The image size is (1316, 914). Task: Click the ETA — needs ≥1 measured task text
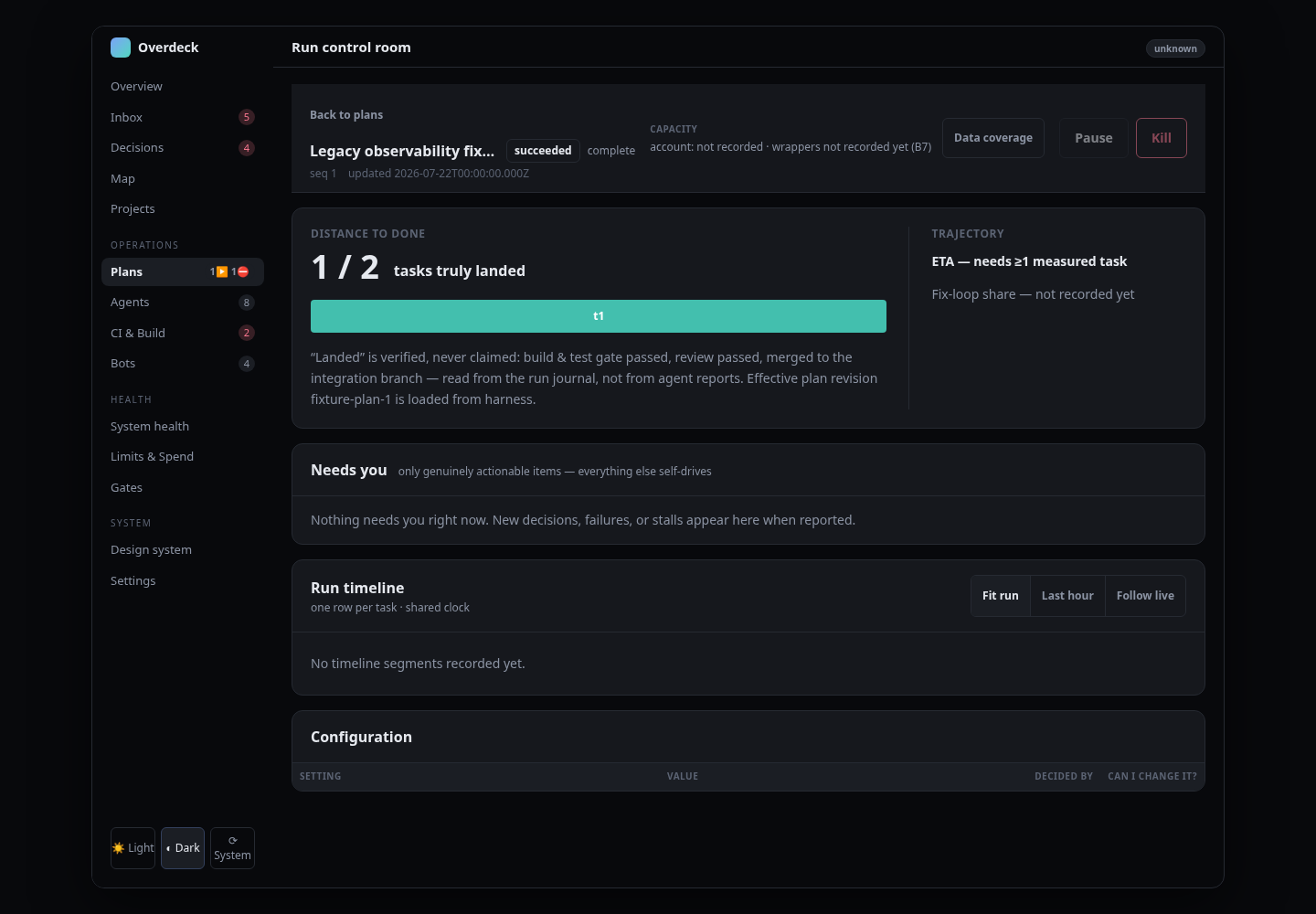(1029, 261)
